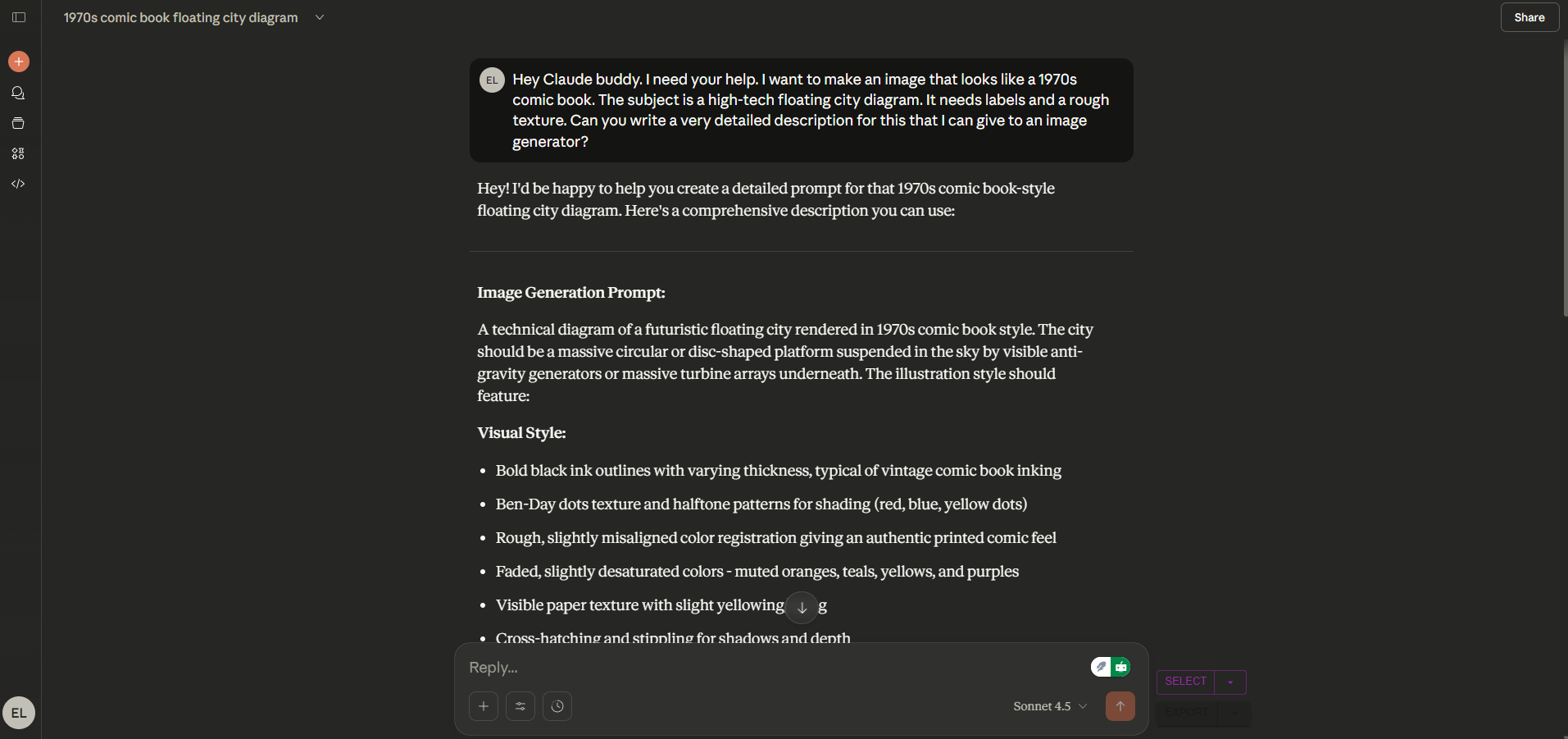Open the Artifacts icon in the sidebar
Viewport: 1568px width, 739px height.
coord(18,153)
